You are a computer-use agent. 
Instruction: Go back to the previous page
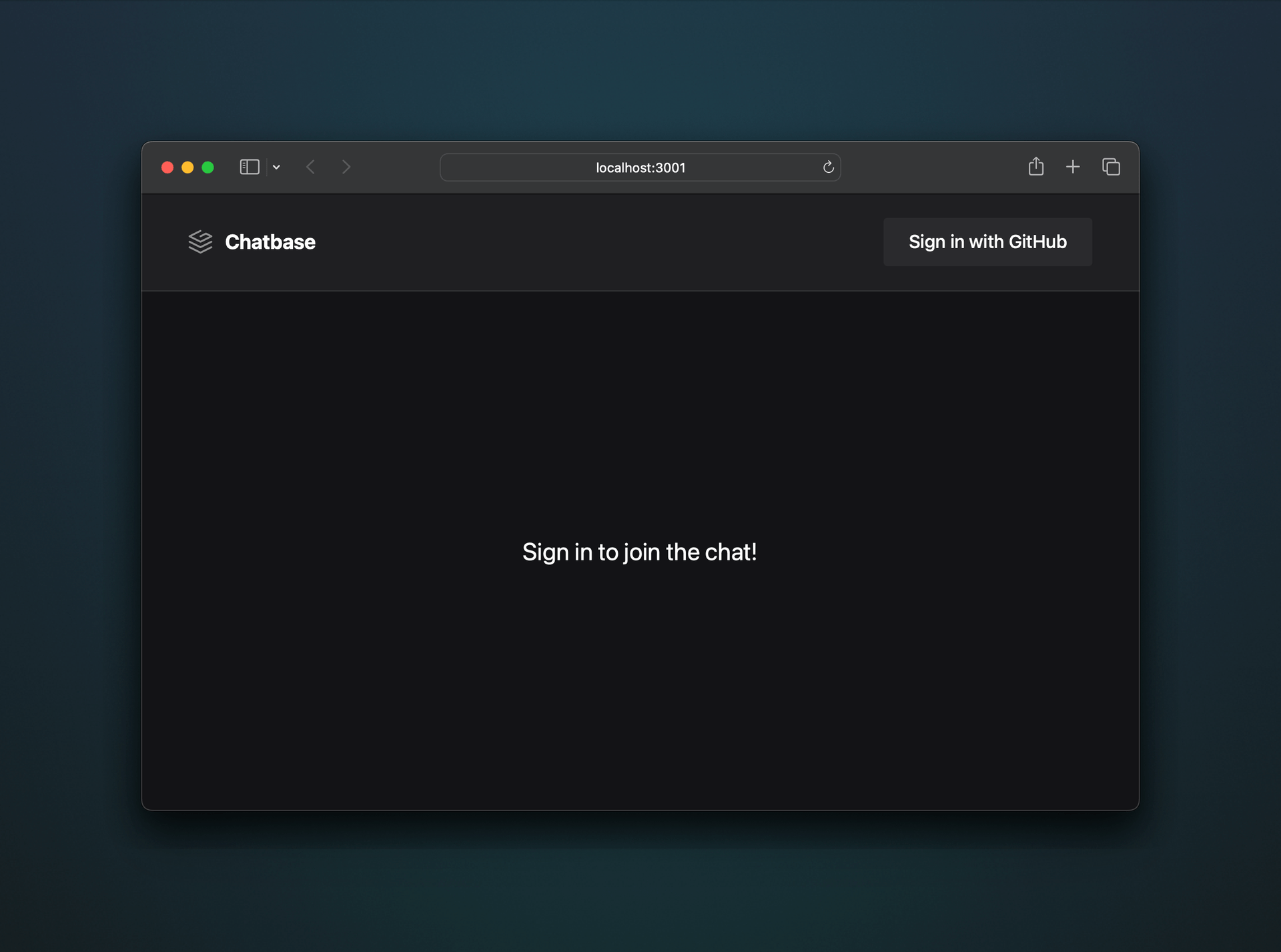tap(310, 167)
